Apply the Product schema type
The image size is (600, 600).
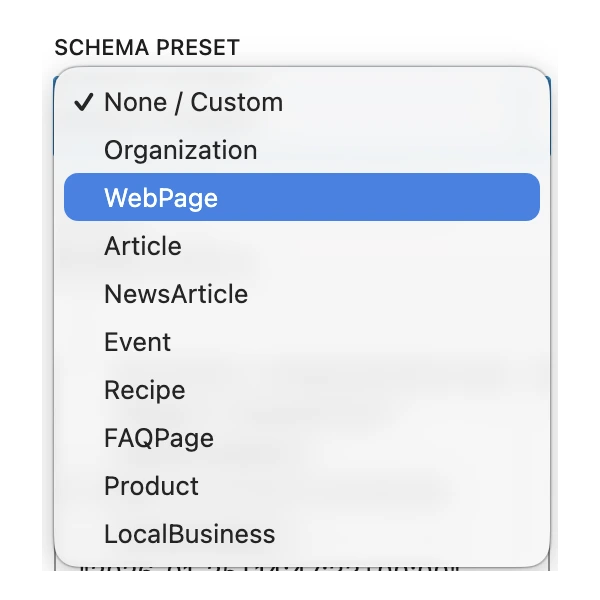tap(152, 486)
